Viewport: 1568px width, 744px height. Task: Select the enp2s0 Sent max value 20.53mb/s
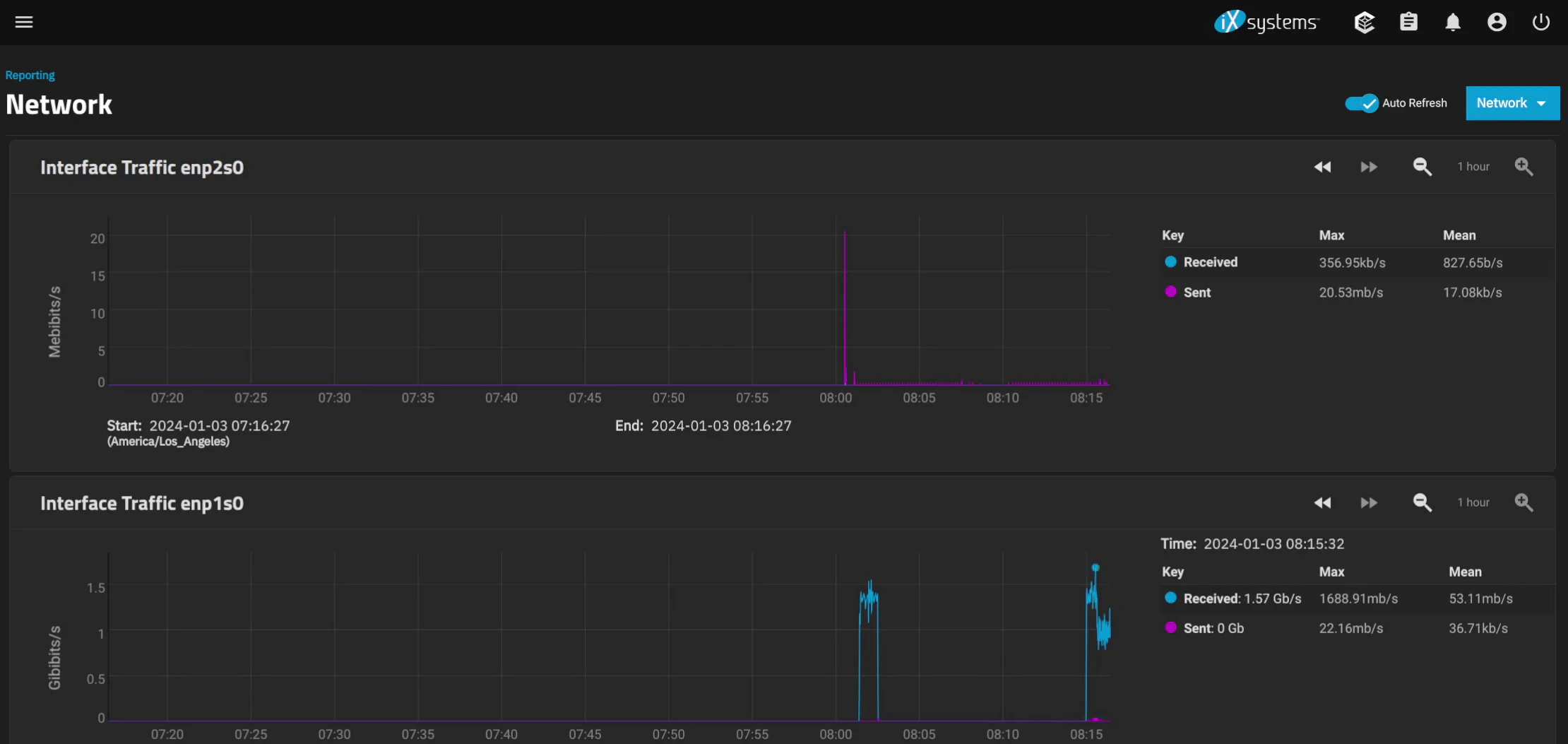click(1350, 293)
